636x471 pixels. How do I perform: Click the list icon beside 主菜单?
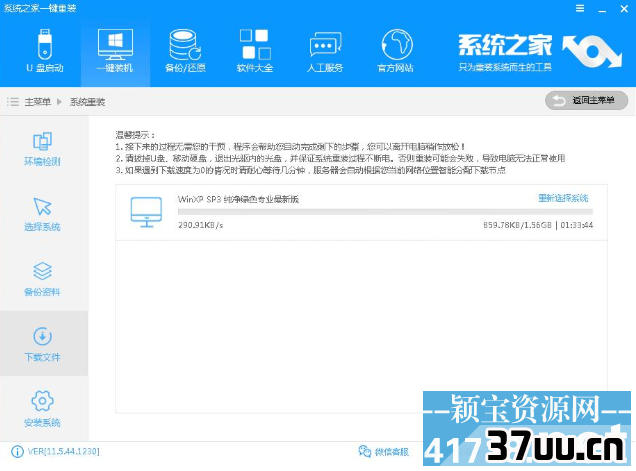pyautogui.click(x=13, y=101)
